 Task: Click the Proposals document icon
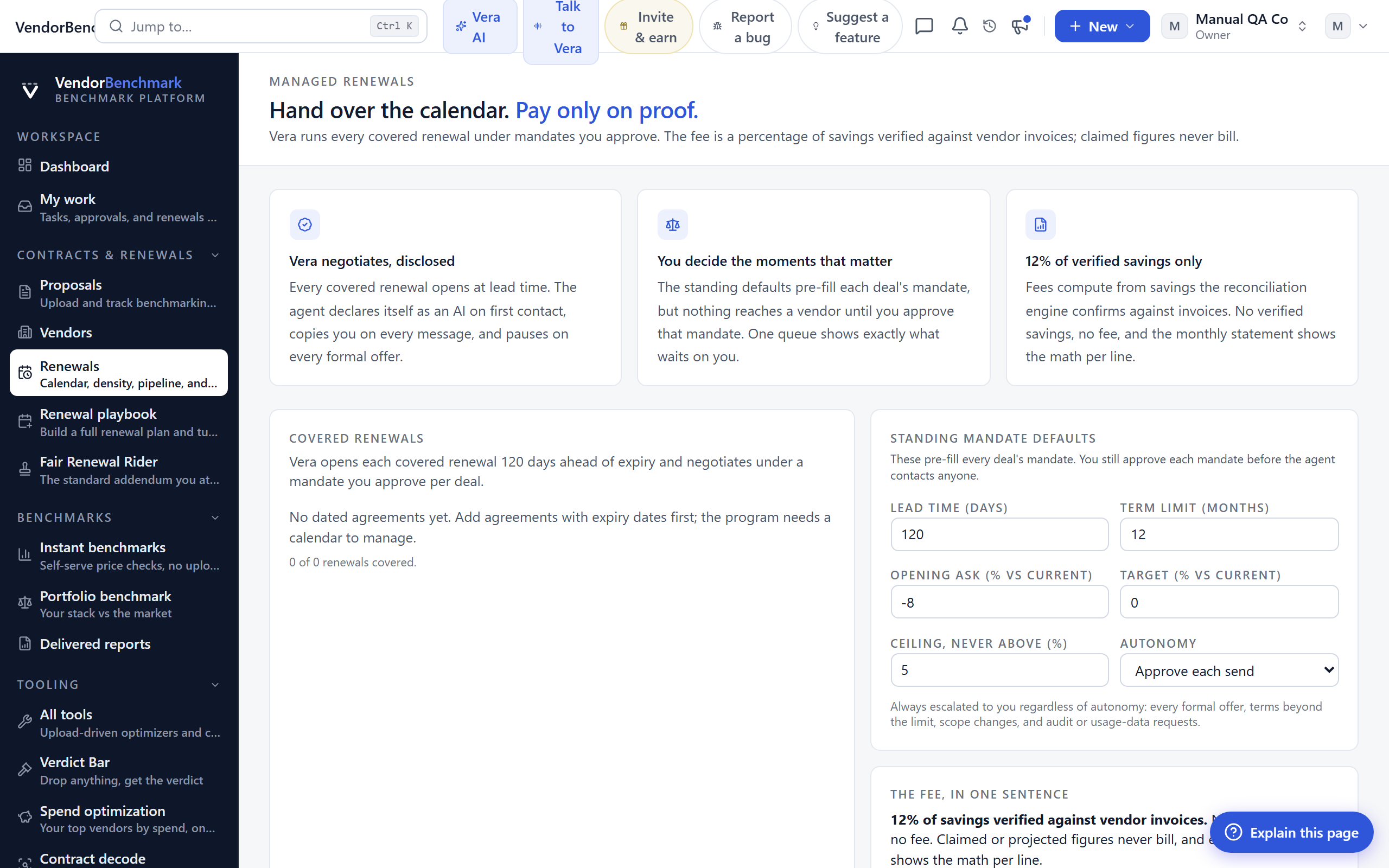point(24,292)
